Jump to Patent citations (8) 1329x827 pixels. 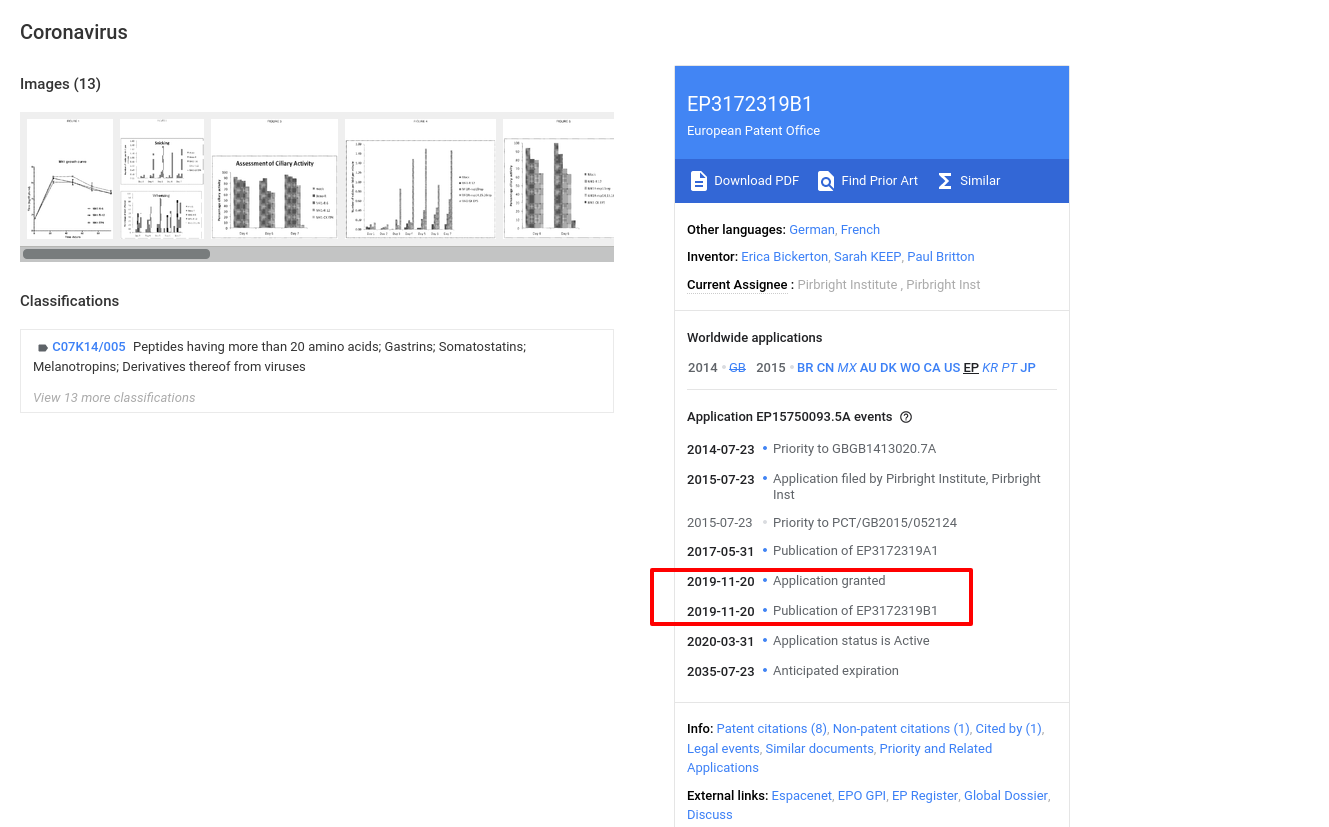coord(771,729)
